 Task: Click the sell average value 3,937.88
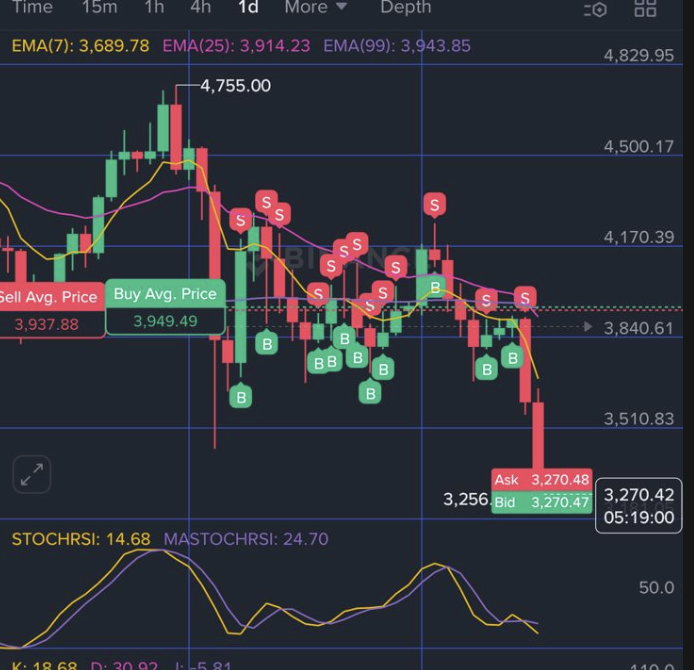(46, 324)
